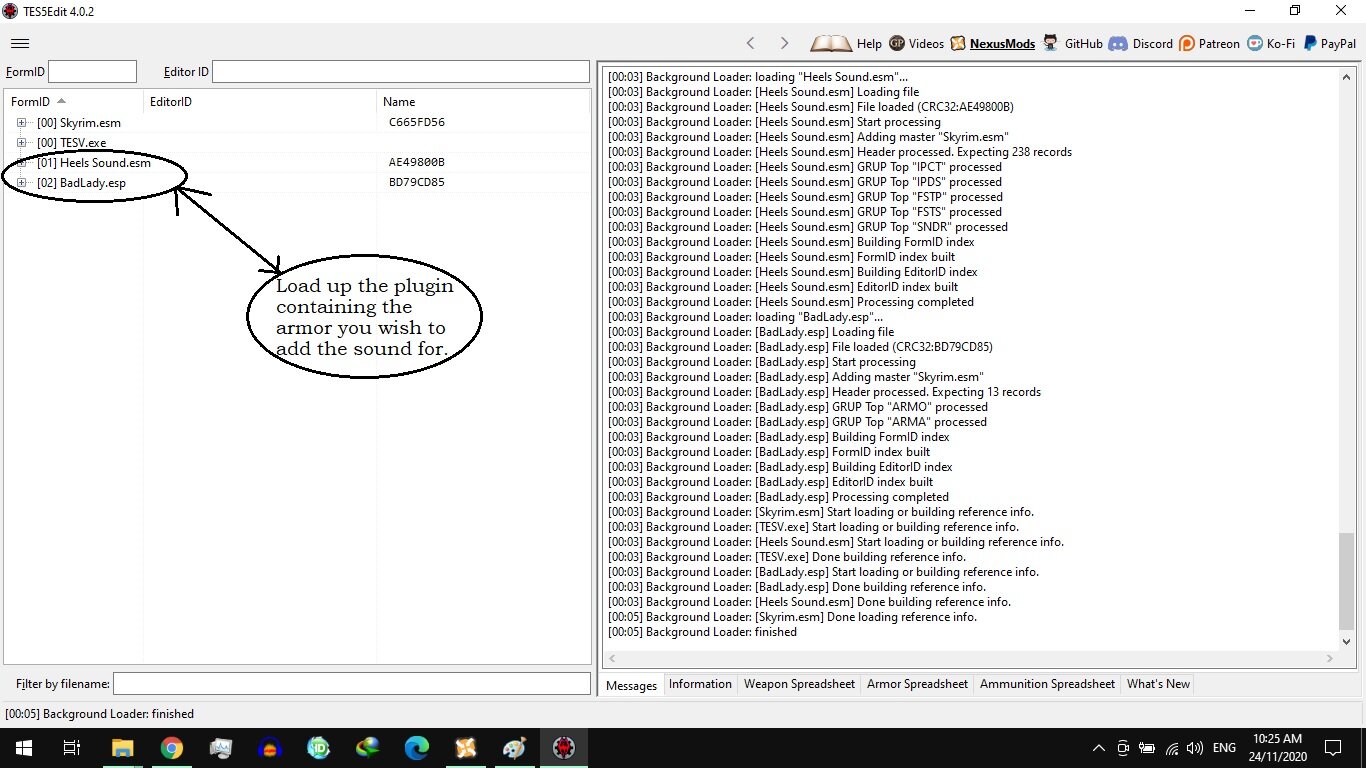Click the messages scrollbar down arrow

[1346, 641]
